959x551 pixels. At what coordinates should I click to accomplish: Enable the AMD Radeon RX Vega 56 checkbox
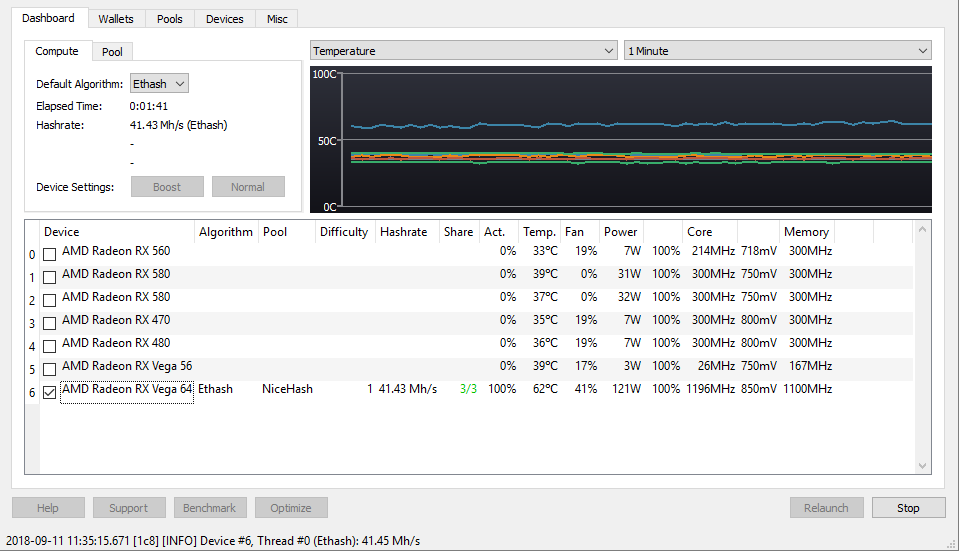50,369
